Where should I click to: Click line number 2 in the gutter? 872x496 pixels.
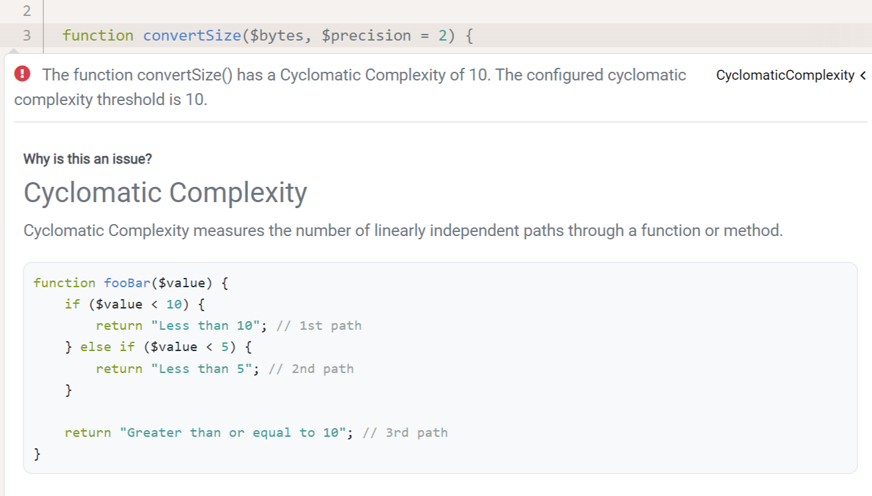pos(26,11)
